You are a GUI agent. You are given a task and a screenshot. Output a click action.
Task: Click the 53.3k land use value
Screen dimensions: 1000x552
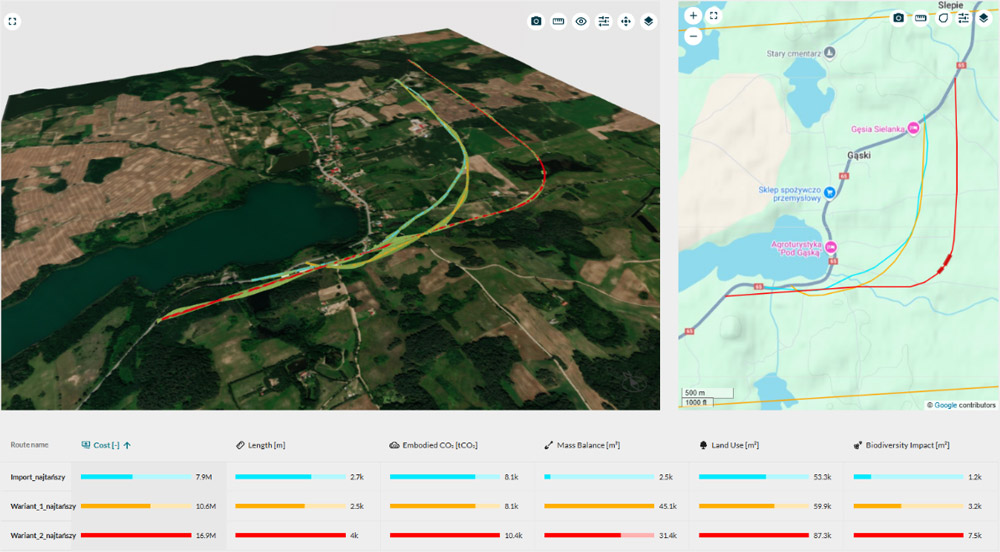pyautogui.click(x=822, y=477)
